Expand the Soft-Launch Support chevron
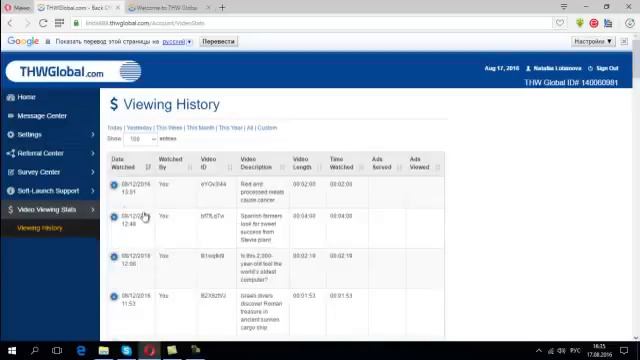This screenshot has height=360, width=640. coord(93,191)
